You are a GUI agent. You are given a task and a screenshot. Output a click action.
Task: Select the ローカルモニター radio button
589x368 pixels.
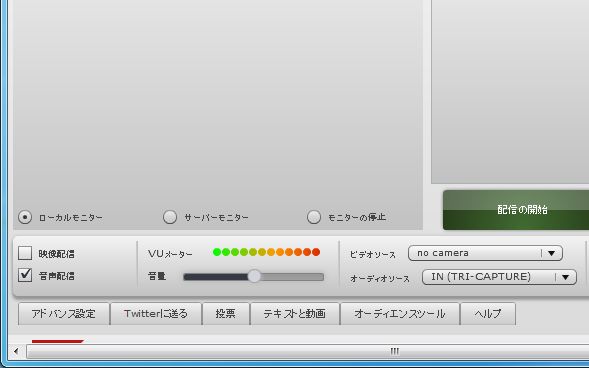click(x=25, y=217)
